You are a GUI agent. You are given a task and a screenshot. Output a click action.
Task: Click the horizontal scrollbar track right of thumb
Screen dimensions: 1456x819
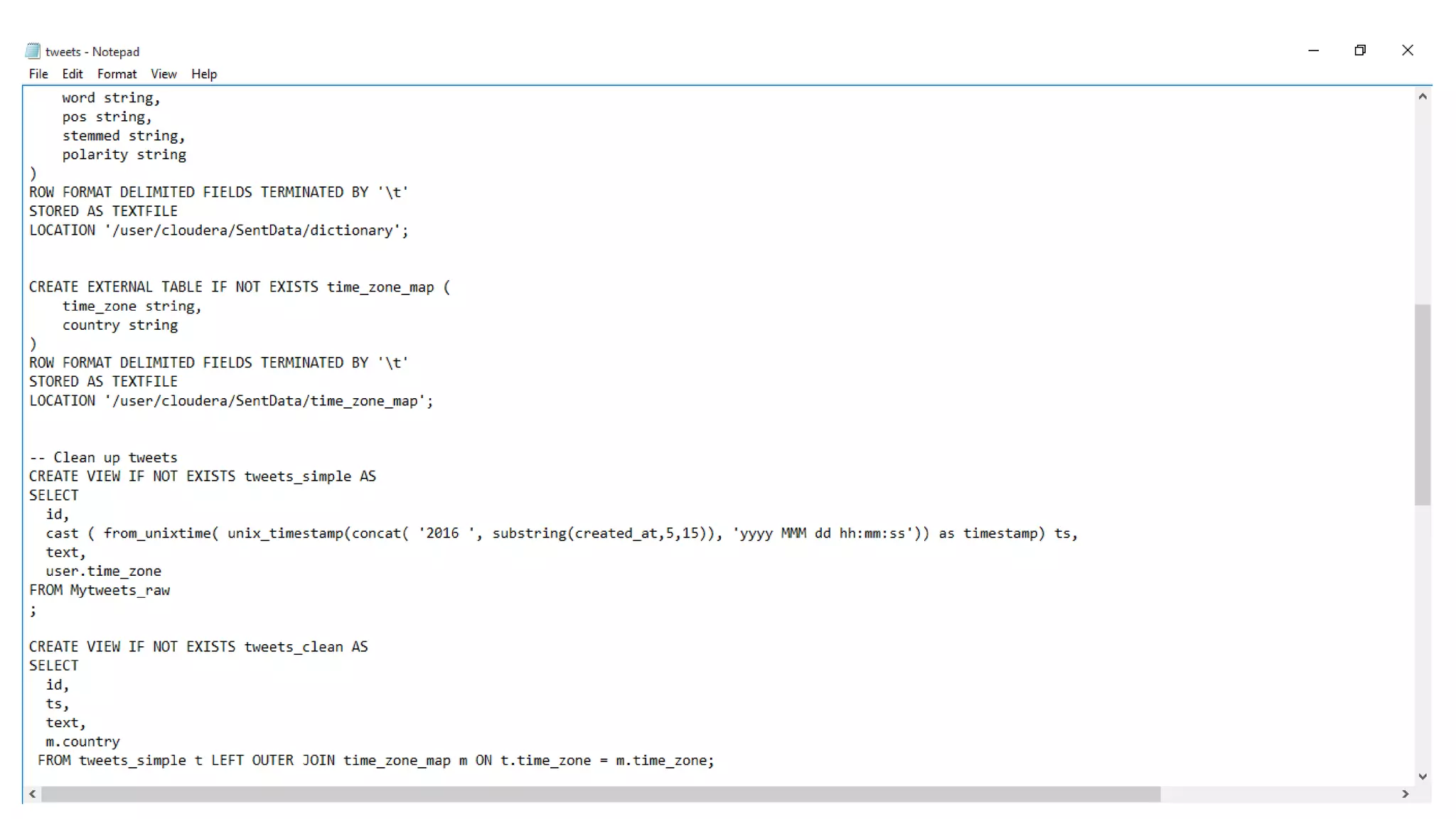(x=1280, y=794)
